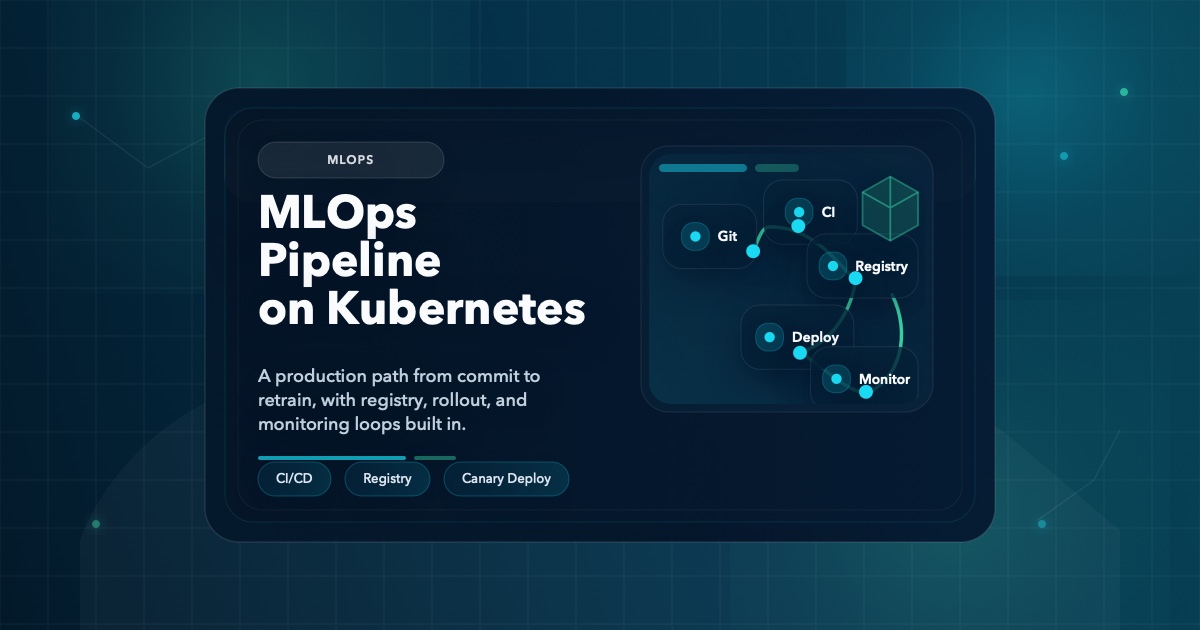The width and height of the screenshot is (1200, 630).
Task: Click the MLOps Pipeline on Kubernetes title
Action: 422,260
